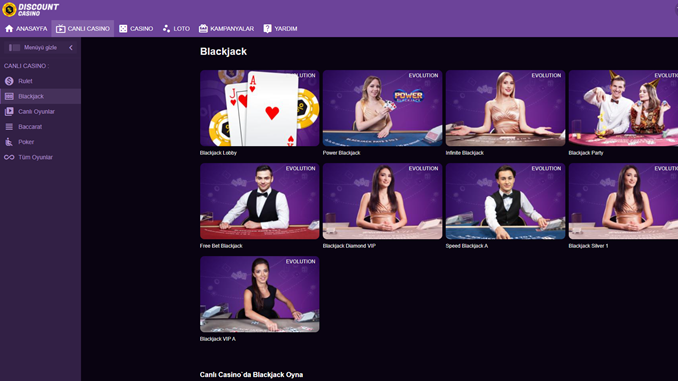Screen dimensions: 678x381
Task: Click the Canlı Casino TV icon
Action: pyautogui.click(x=61, y=29)
